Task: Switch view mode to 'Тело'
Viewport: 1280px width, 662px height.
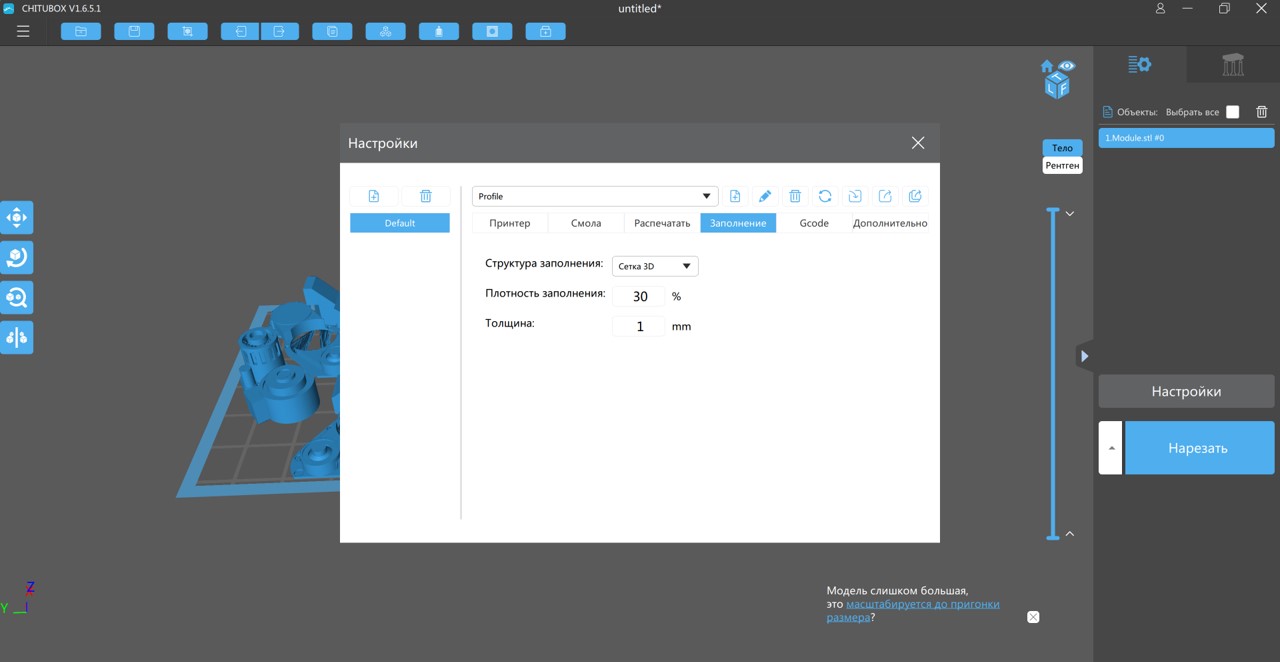Action: (x=1062, y=148)
